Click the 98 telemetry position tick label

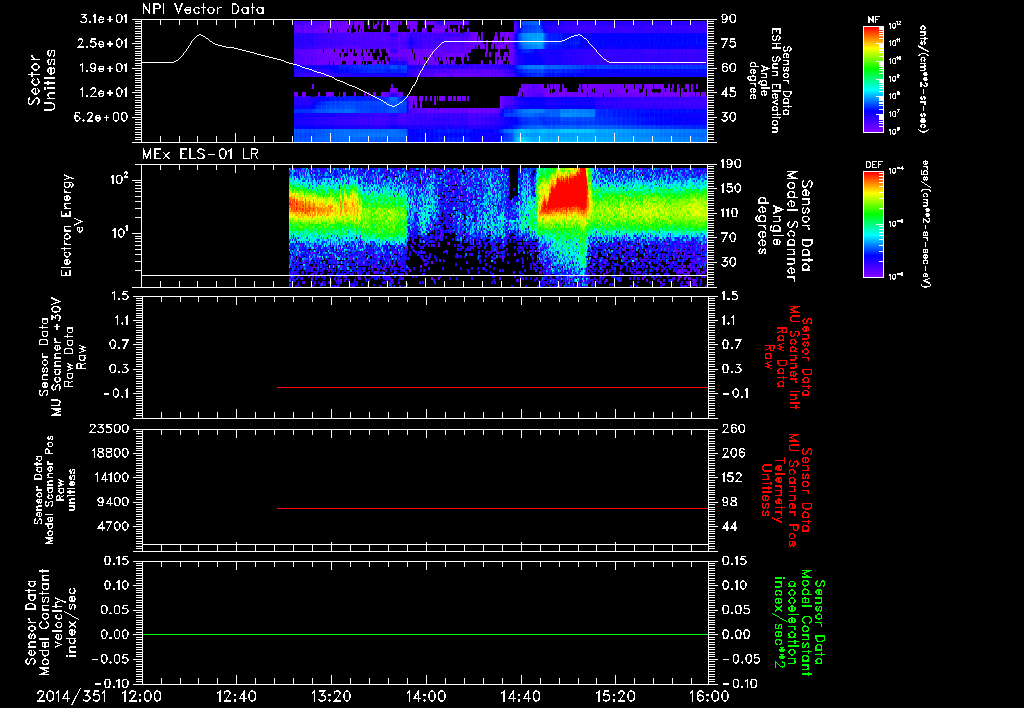[x=729, y=502]
